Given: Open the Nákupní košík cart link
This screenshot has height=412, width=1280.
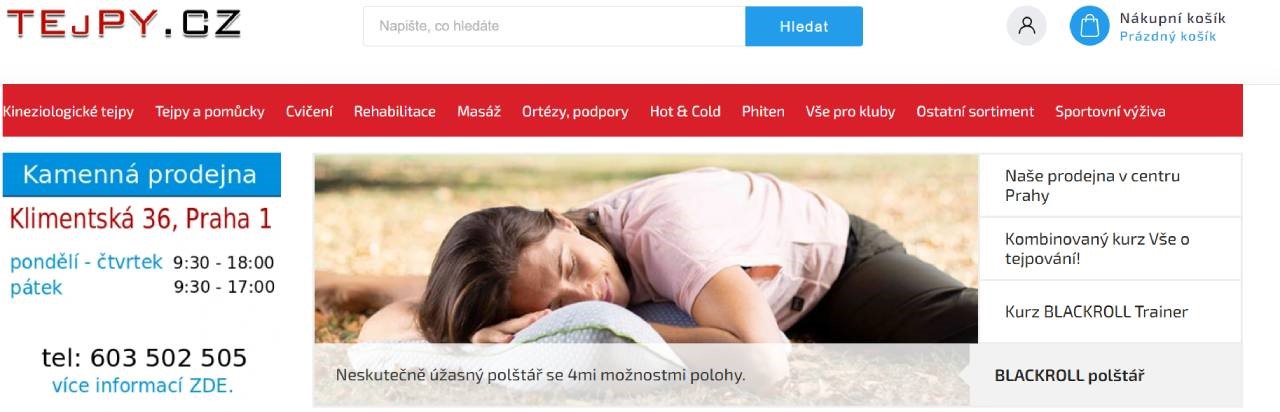Looking at the screenshot, I should [1172, 26].
